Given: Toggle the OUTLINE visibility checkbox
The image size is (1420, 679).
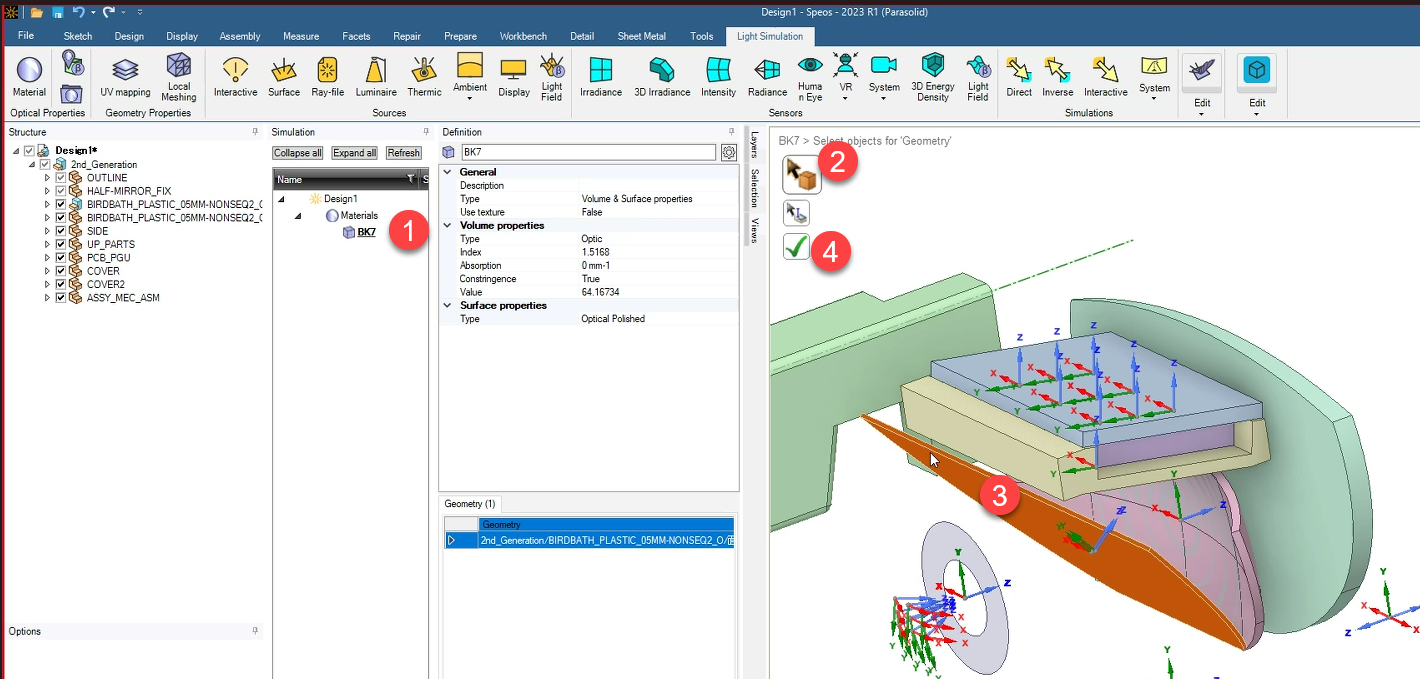Looking at the screenshot, I should [61, 178].
